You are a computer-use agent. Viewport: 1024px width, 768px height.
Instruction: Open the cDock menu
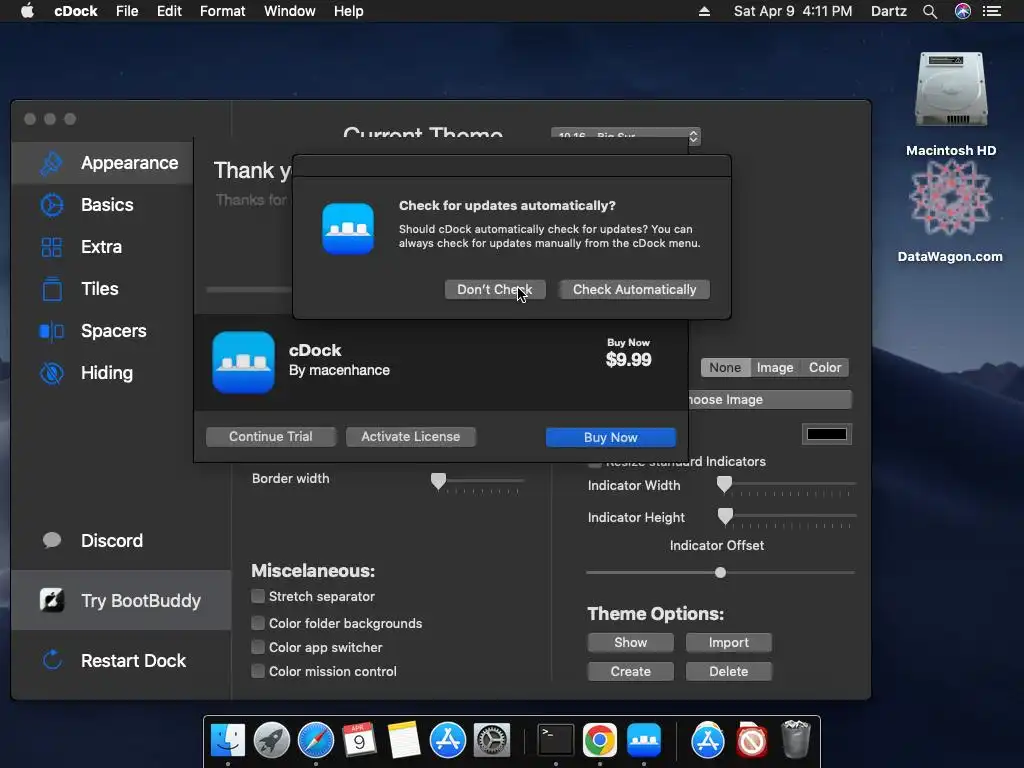[76, 11]
